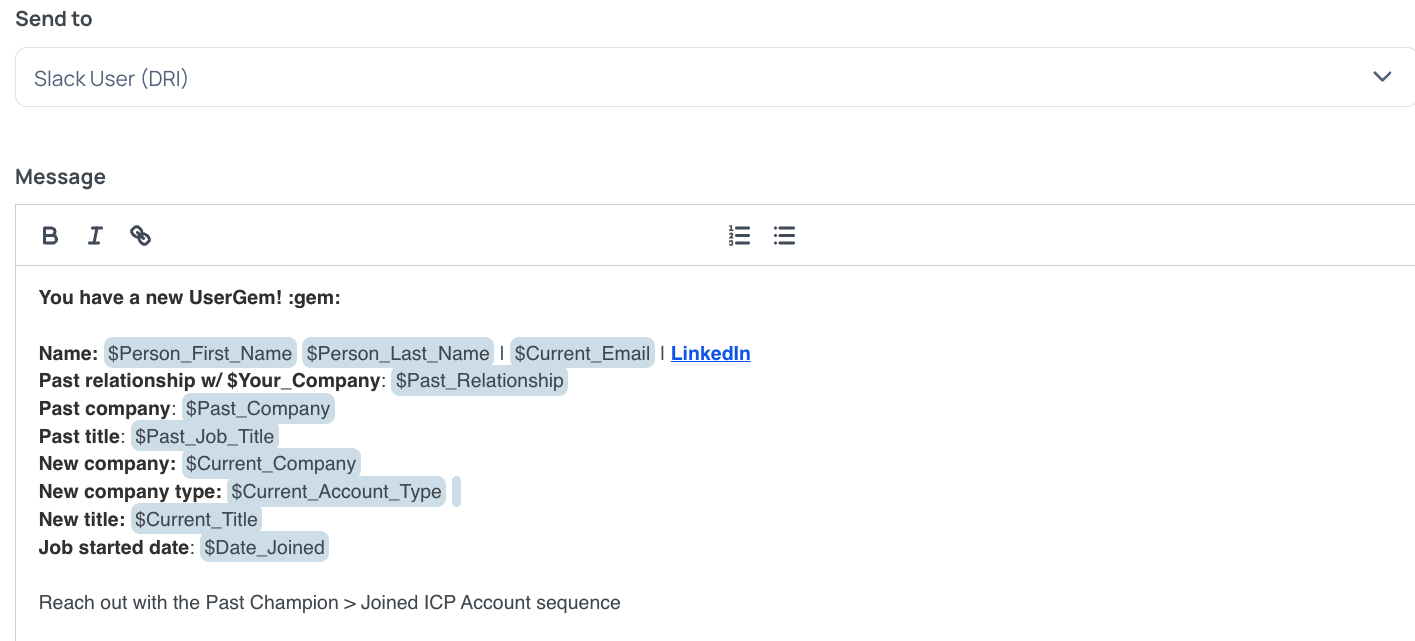Viewport: 1415px width, 641px height.
Task: Select the Slack User (DRI) combo box
Action: 714,77
